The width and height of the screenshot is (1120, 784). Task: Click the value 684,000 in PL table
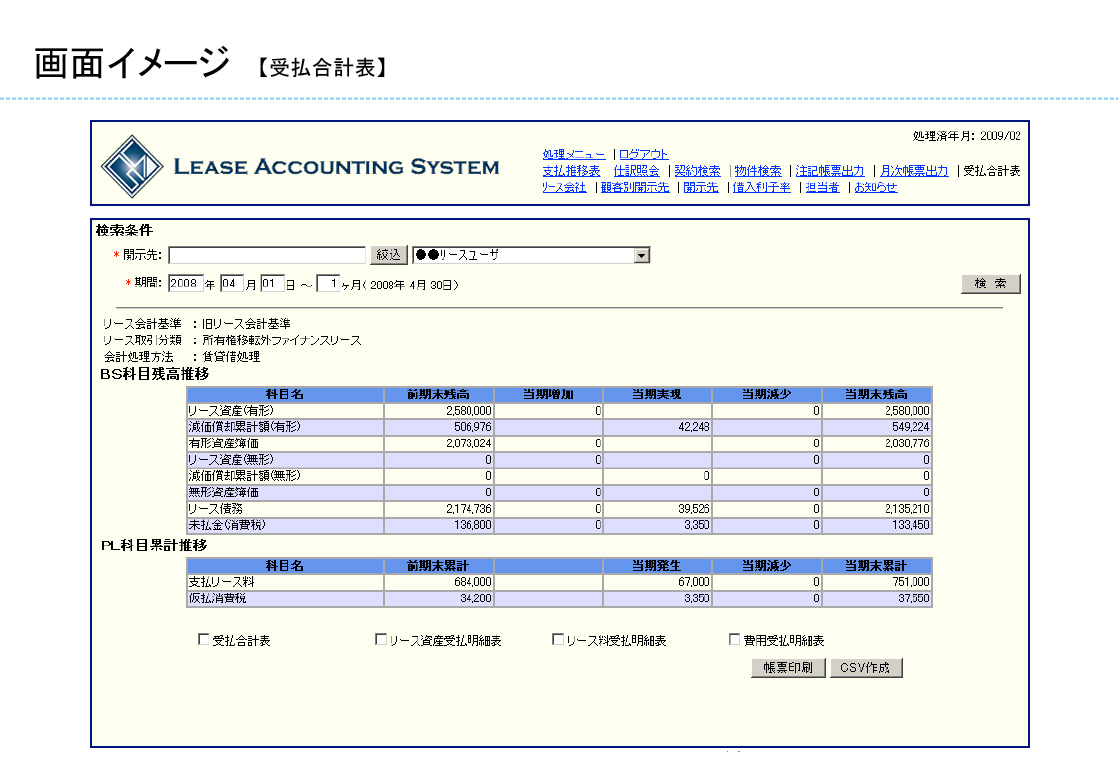473,582
